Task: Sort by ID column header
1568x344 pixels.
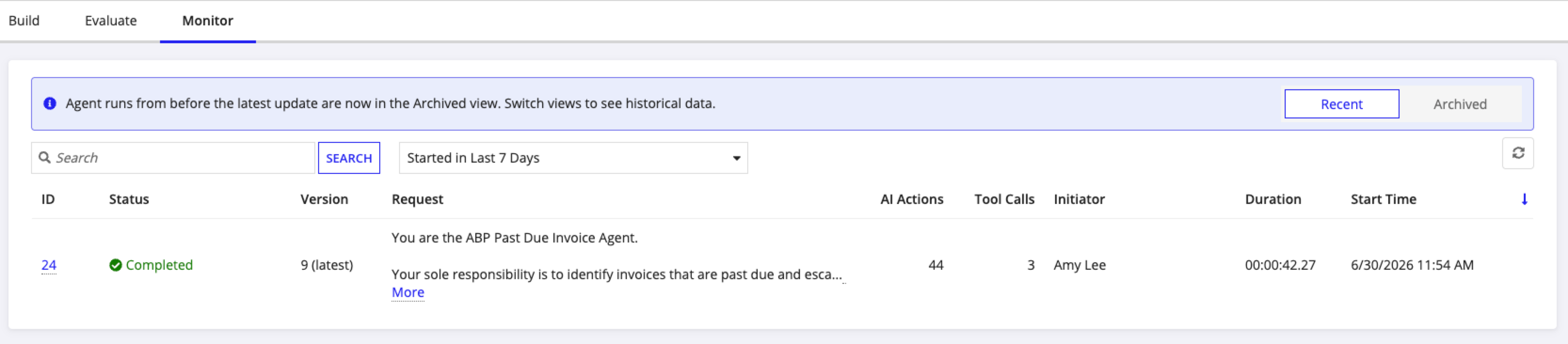Action: (x=48, y=199)
